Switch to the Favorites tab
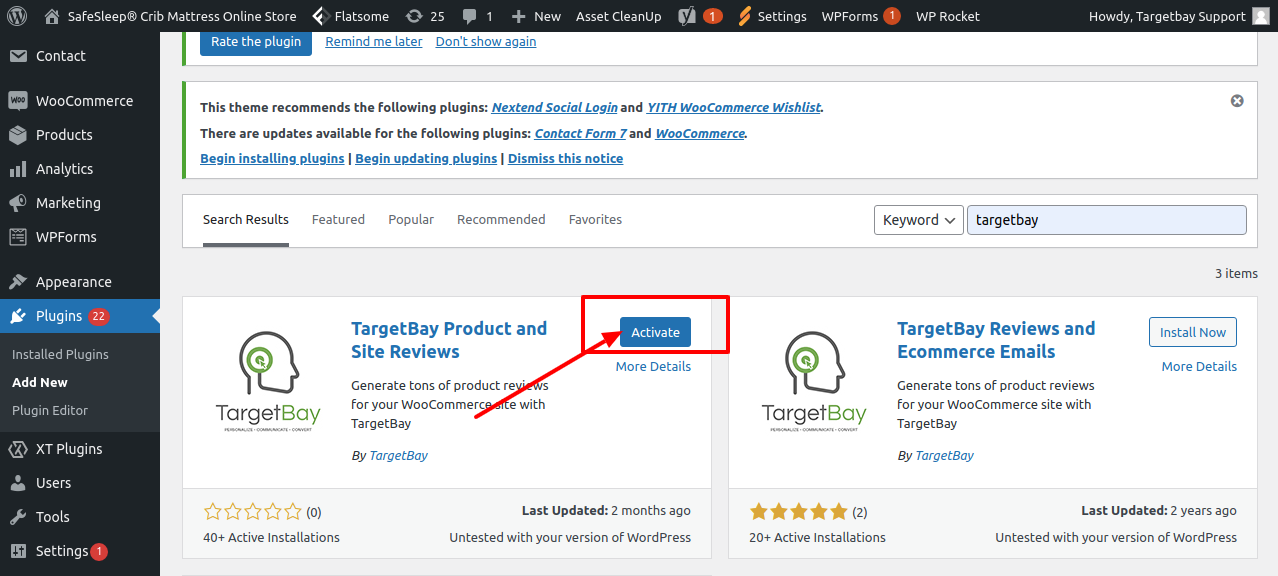Image resolution: width=1278 pixels, height=576 pixels. 595,220
